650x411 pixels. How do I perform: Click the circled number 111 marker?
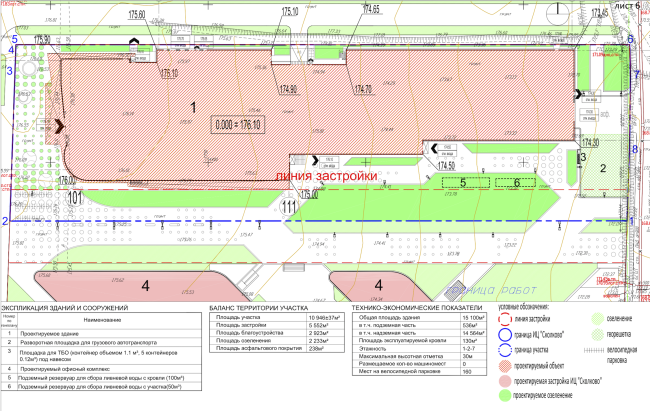pyautogui.click(x=289, y=205)
